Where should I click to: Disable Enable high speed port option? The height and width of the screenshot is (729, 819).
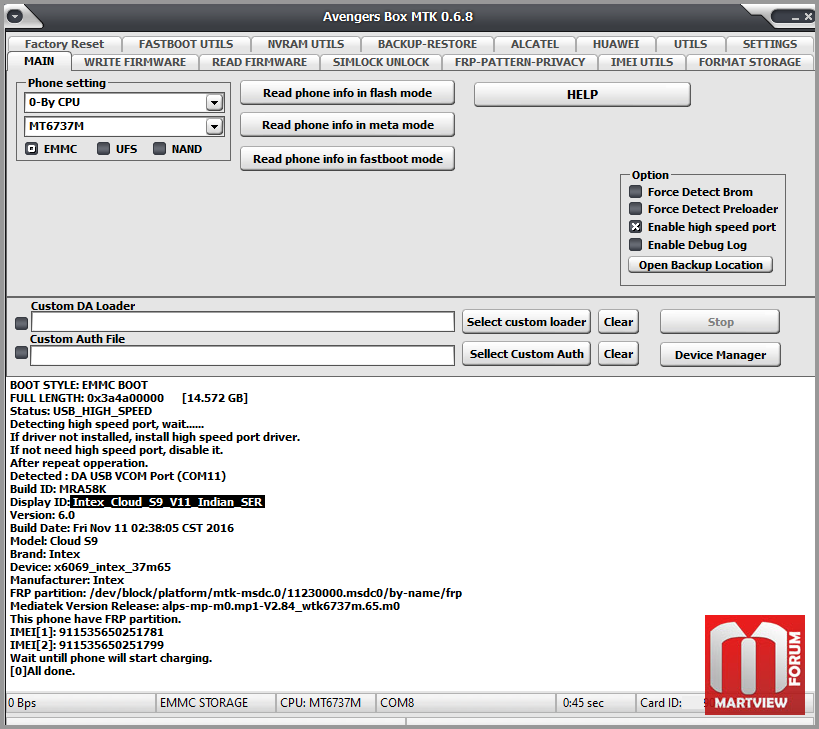pos(635,227)
